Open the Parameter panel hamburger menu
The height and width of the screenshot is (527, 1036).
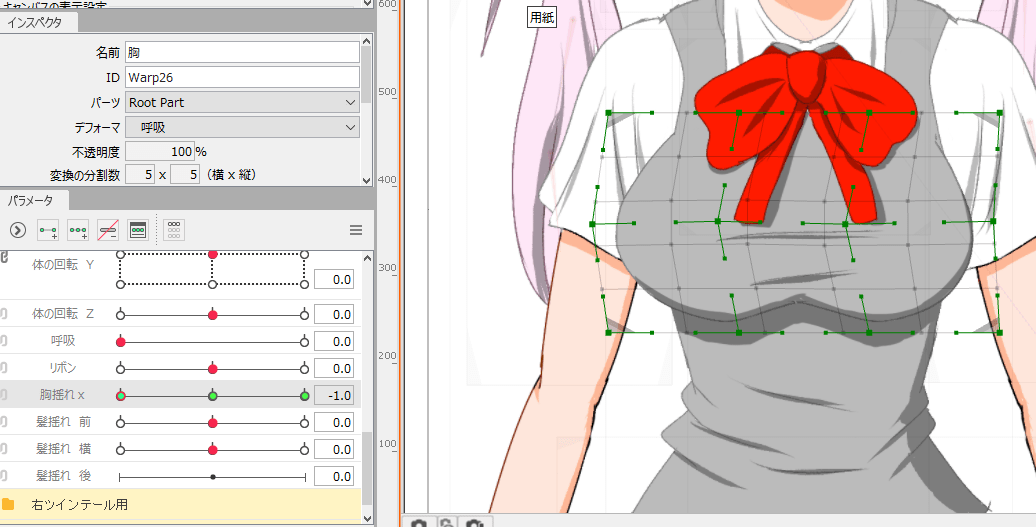[x=355, y=230]
